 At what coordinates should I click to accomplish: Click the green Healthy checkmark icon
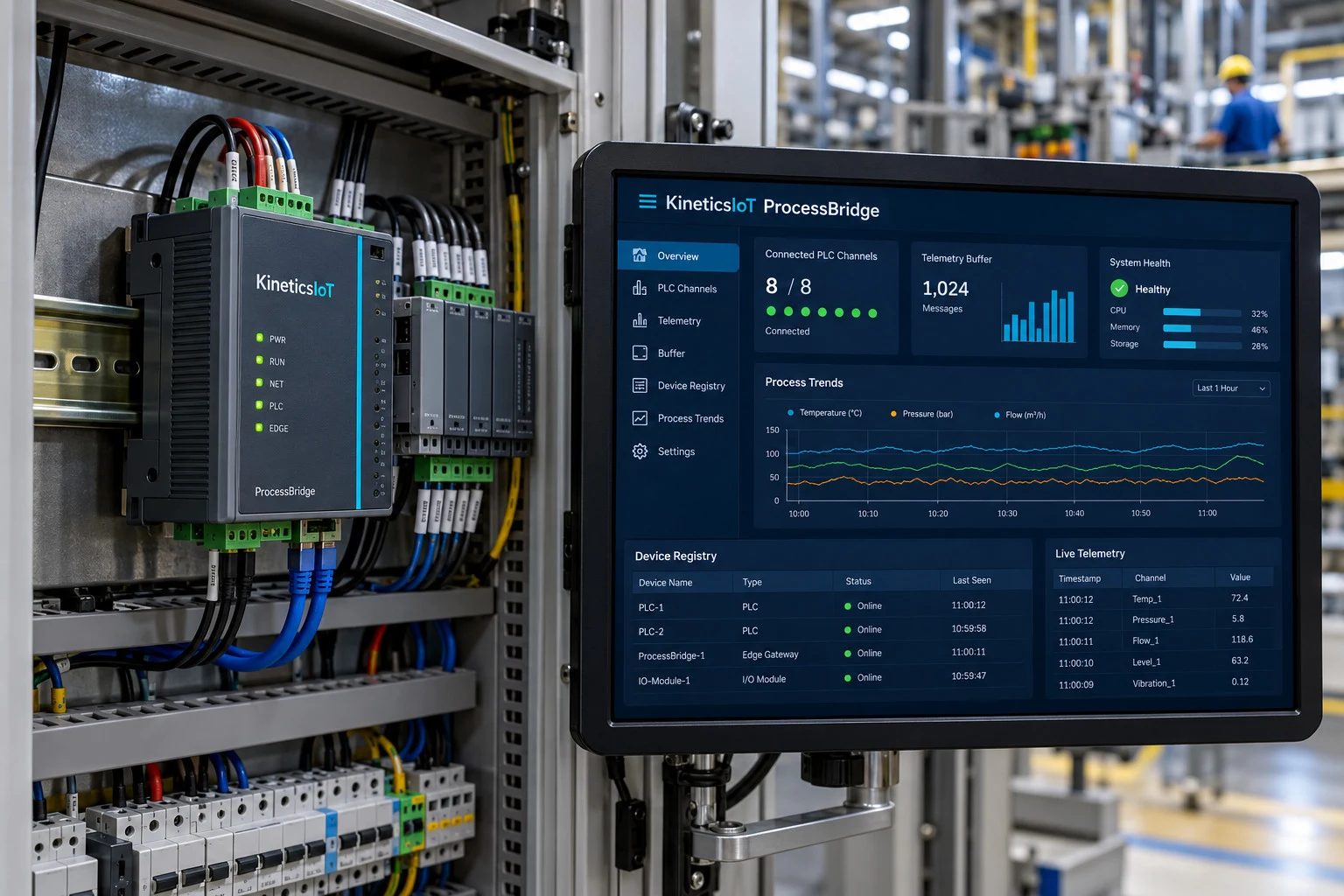point(1119,288)
